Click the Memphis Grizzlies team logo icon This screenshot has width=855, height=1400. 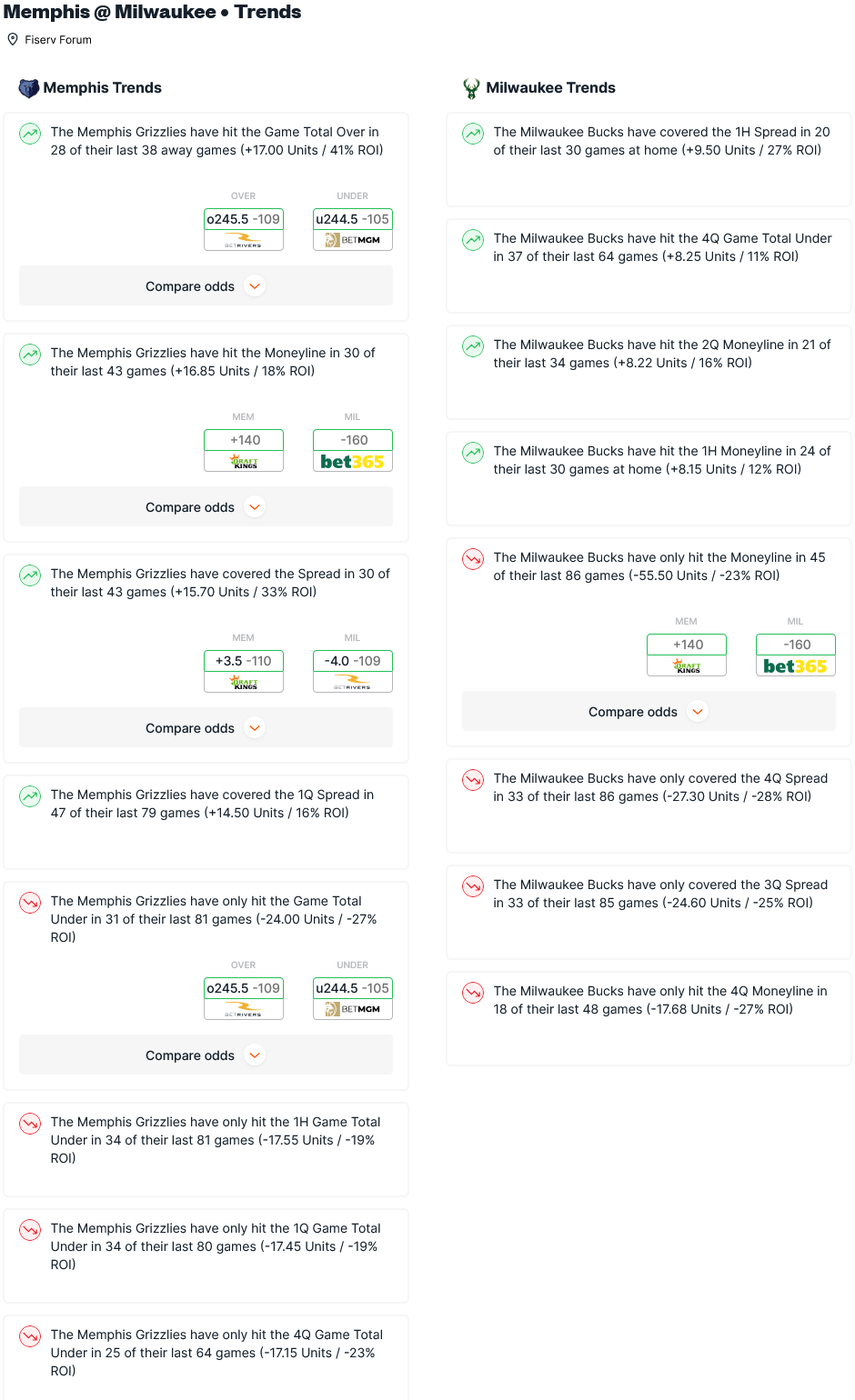(28, 88)
